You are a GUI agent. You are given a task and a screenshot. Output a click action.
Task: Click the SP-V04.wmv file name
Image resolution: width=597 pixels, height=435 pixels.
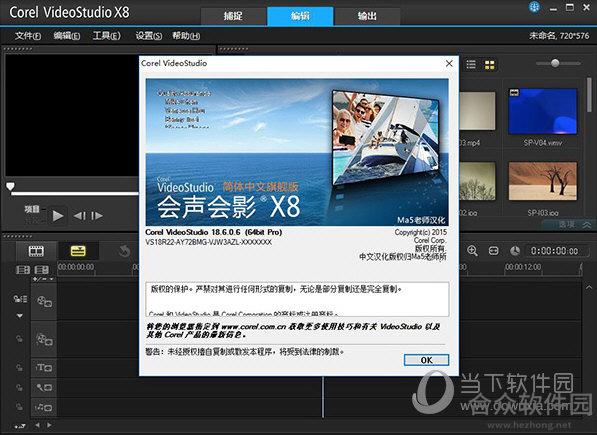[x=543, y=143]
